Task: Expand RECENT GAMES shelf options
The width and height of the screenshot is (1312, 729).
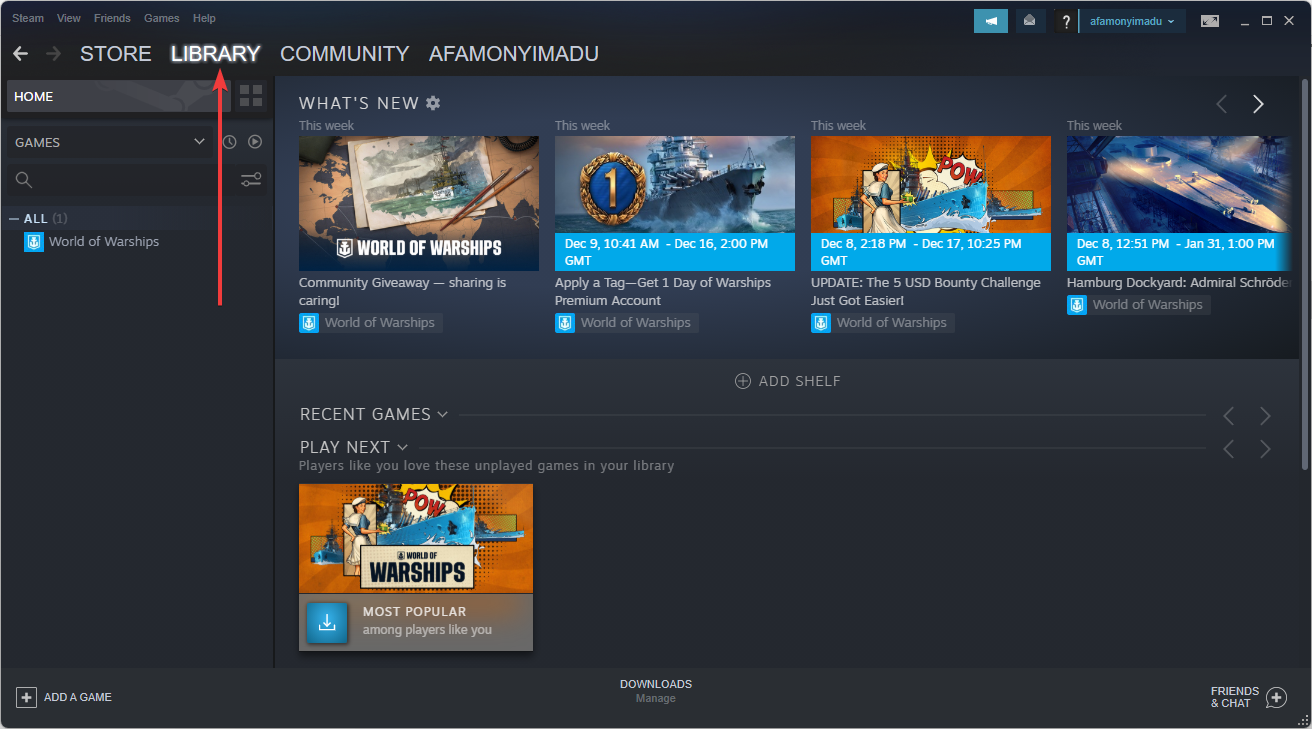Action: coord(442,415)
